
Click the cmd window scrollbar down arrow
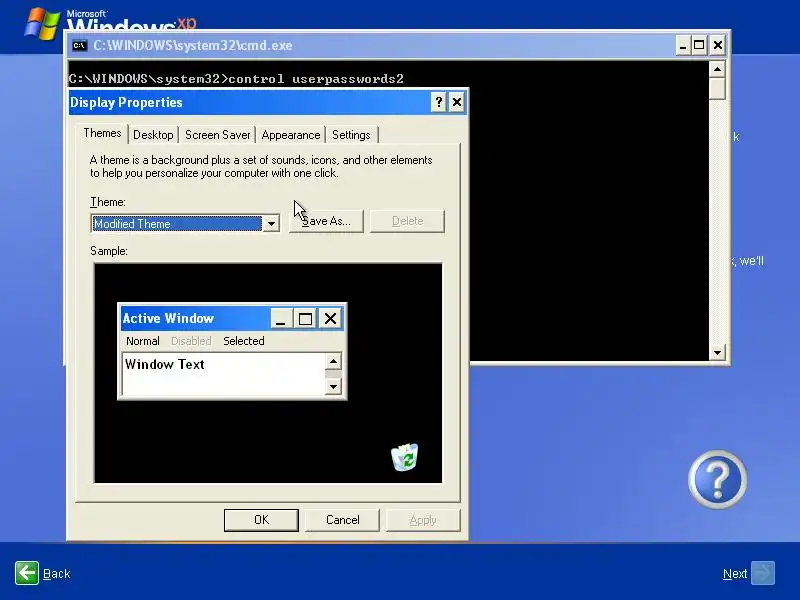click(x=717, y=353)
